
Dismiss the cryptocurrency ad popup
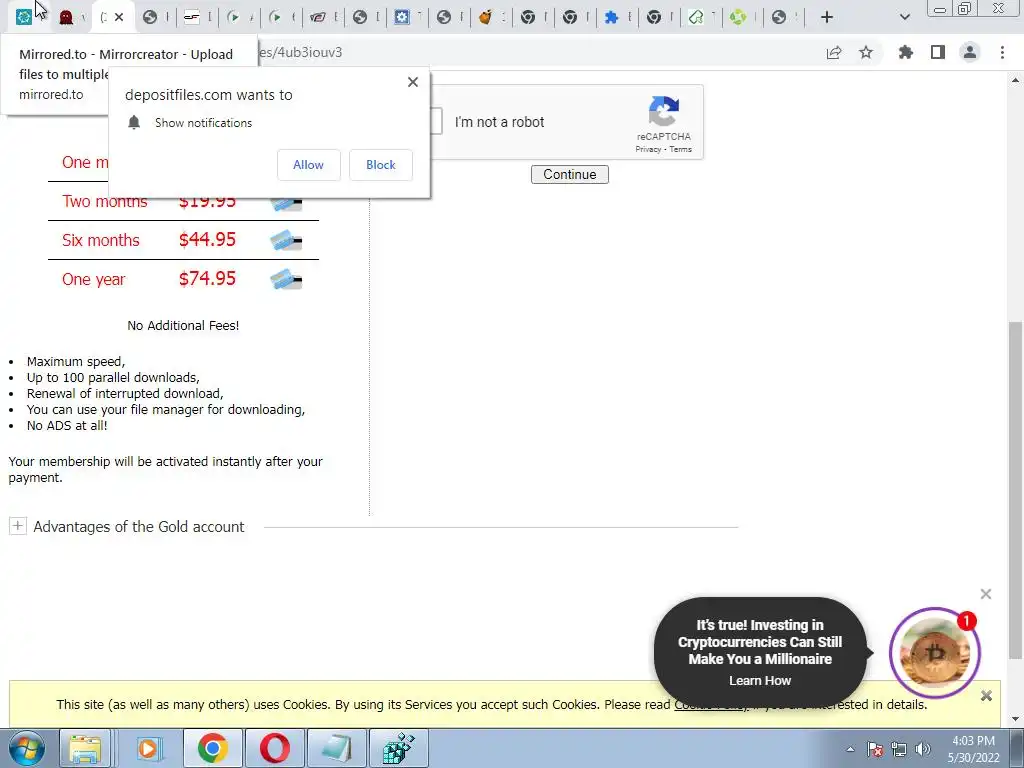coord(985,594)
